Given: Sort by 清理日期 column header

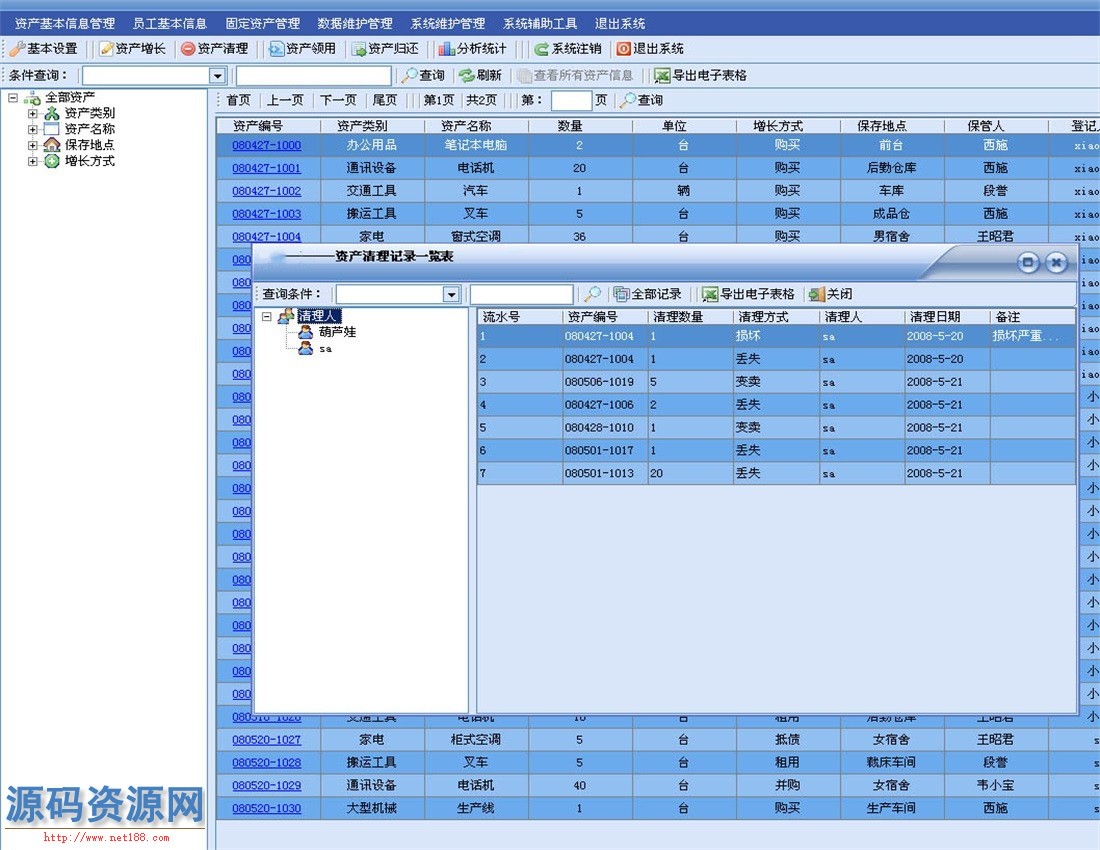Looking at the screenshot, I should (947, 317).
